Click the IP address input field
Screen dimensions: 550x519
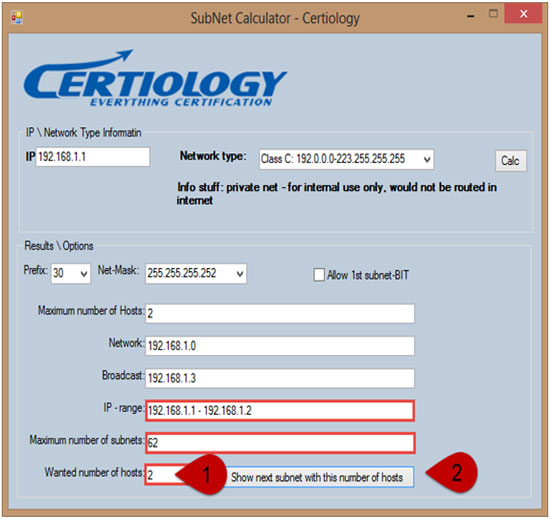pyautogui.click(x=93, y=156)
